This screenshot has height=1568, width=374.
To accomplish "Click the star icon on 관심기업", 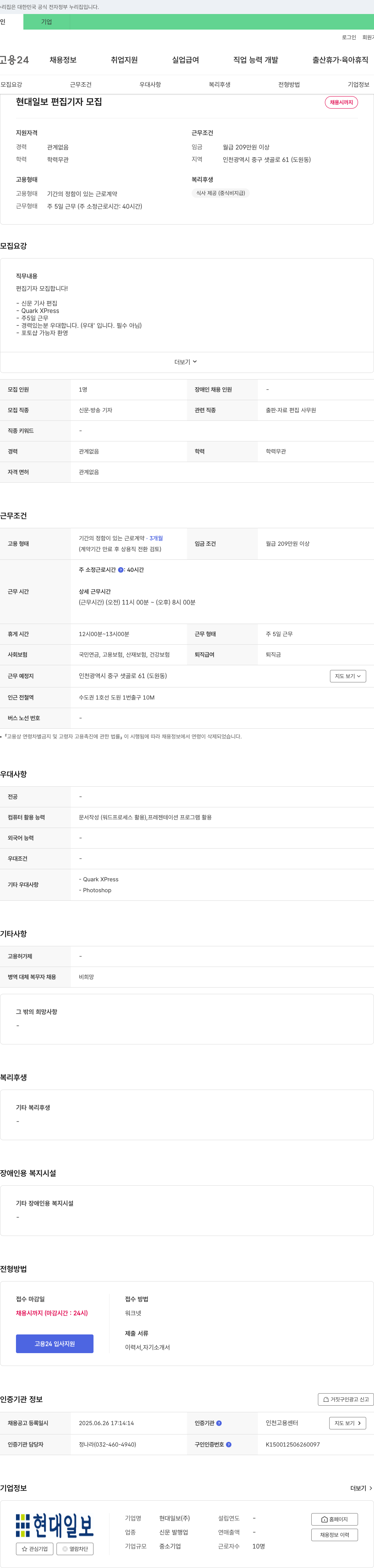I will tap(25, 1549).
